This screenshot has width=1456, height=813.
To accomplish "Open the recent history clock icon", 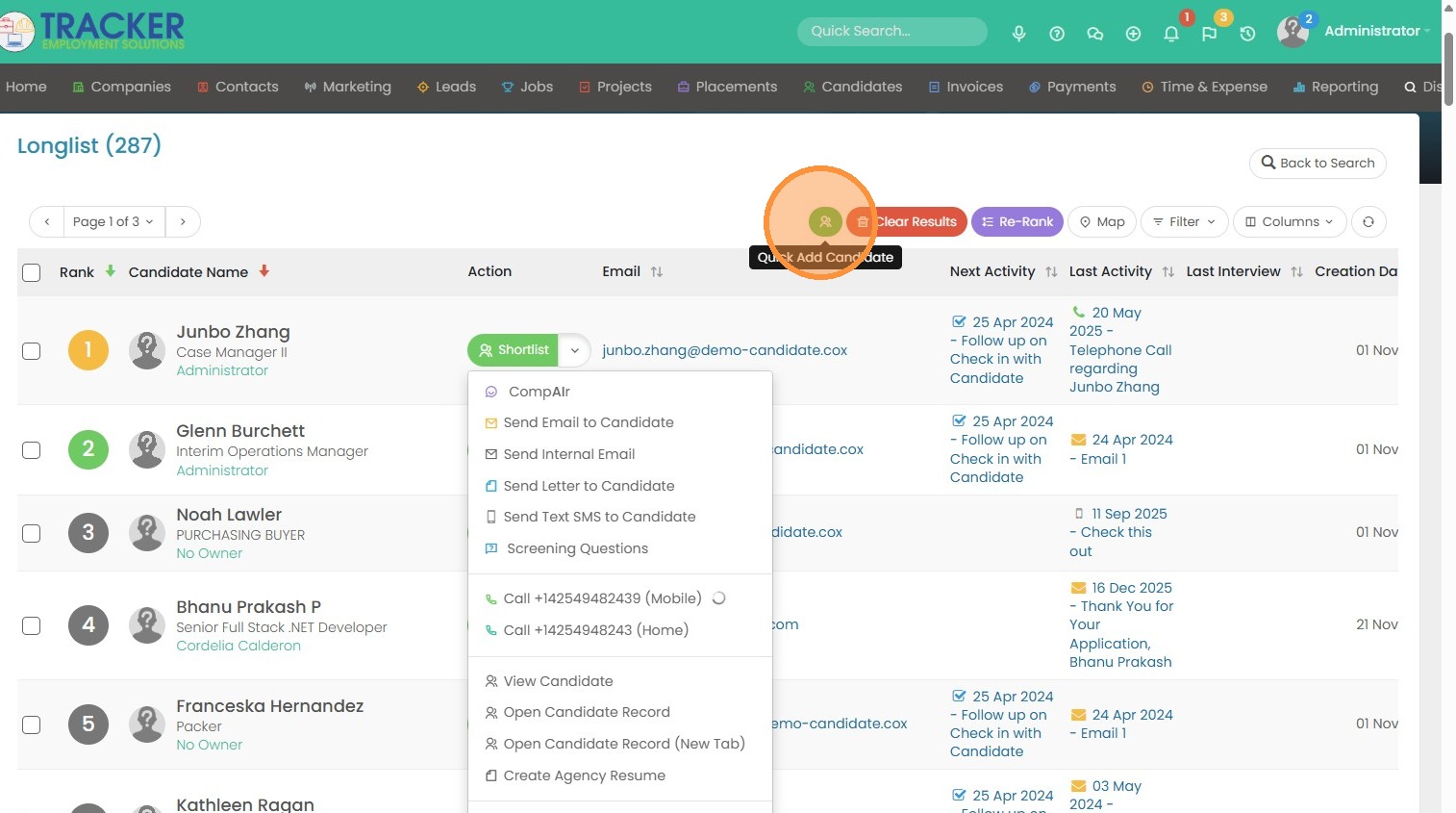I will (1247, 34).
